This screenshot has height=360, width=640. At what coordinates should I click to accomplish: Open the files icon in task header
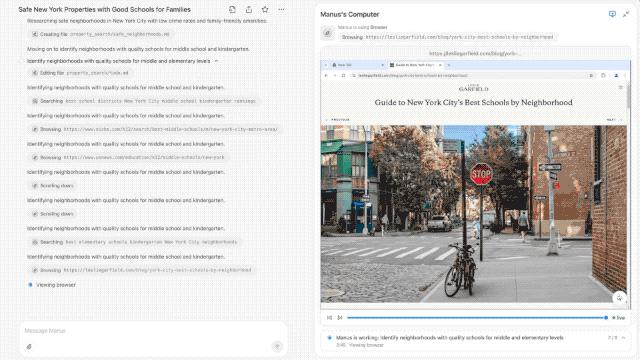click(x=232, y=9)
